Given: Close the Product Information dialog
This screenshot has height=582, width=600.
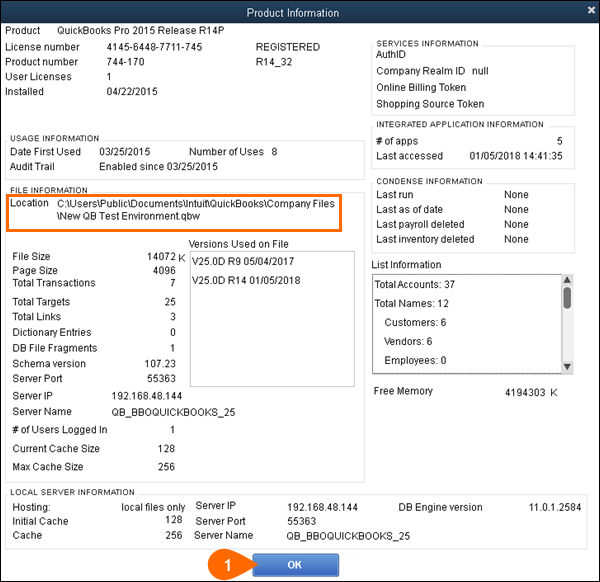Looking at the screenshot, I should pos(592,11).
